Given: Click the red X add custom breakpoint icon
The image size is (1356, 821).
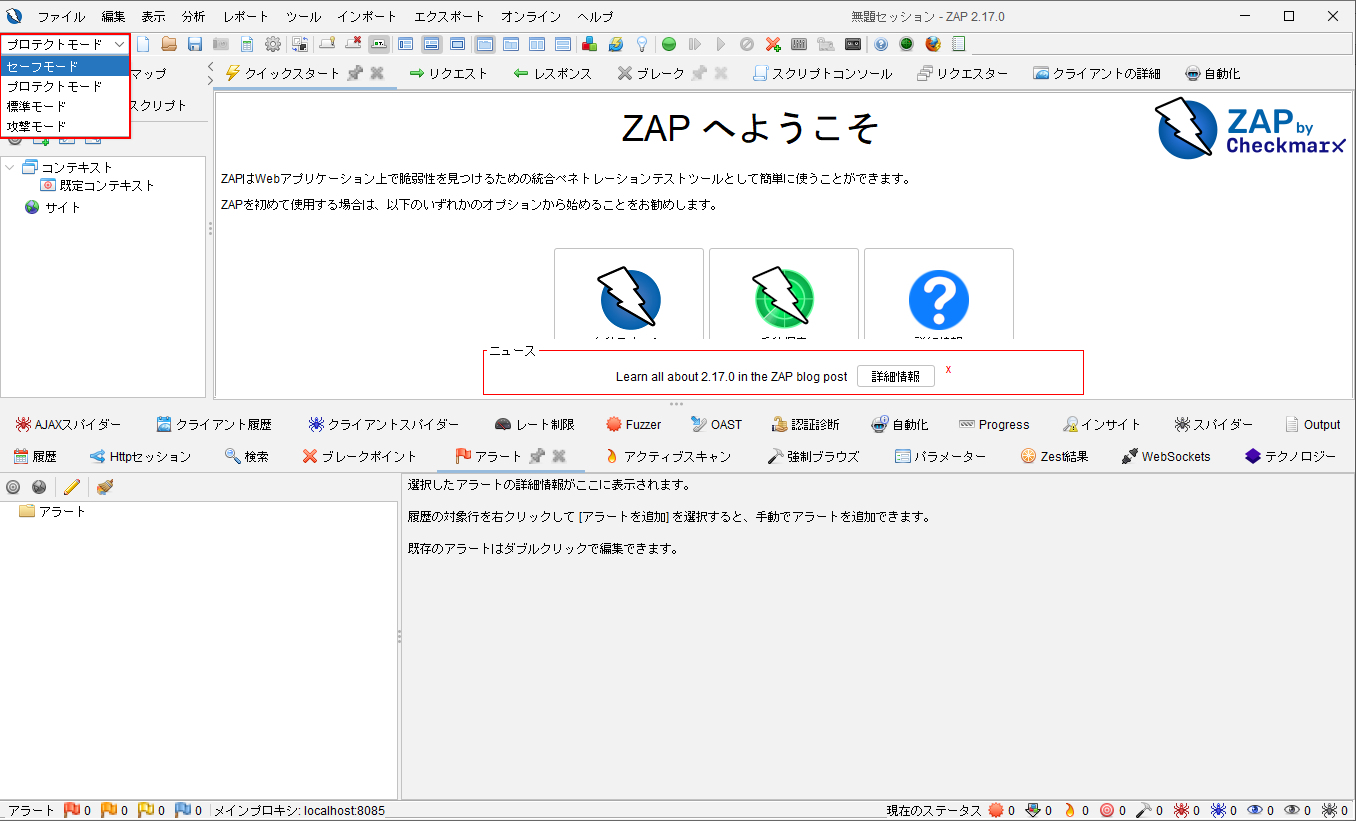Looking at the screenshot, I should click(773, 44).
